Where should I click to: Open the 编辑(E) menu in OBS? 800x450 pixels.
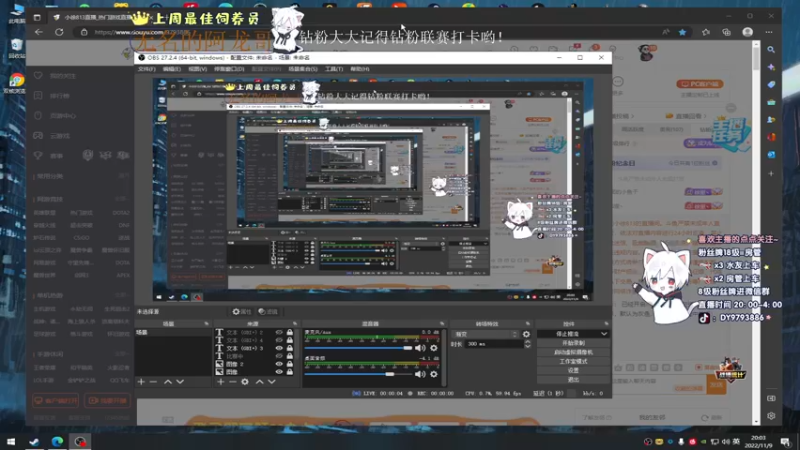coord(171,69)
